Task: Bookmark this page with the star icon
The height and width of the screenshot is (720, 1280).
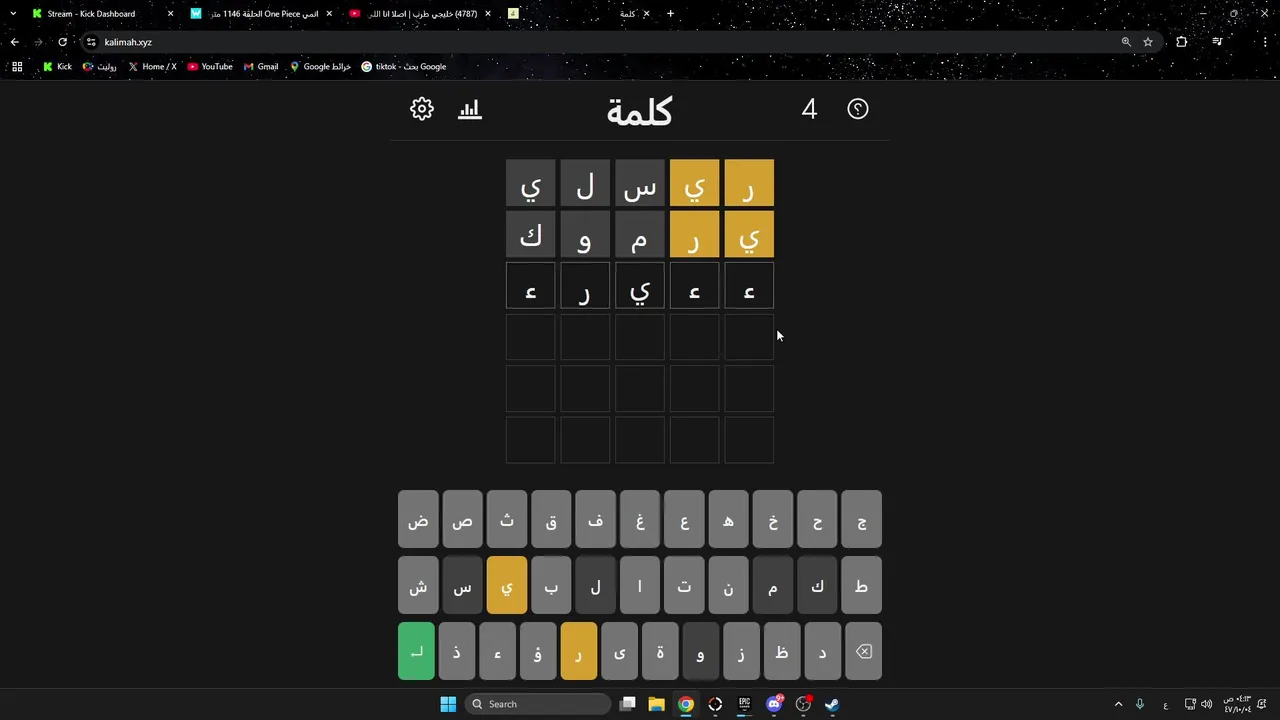Action: point(1148,42)
